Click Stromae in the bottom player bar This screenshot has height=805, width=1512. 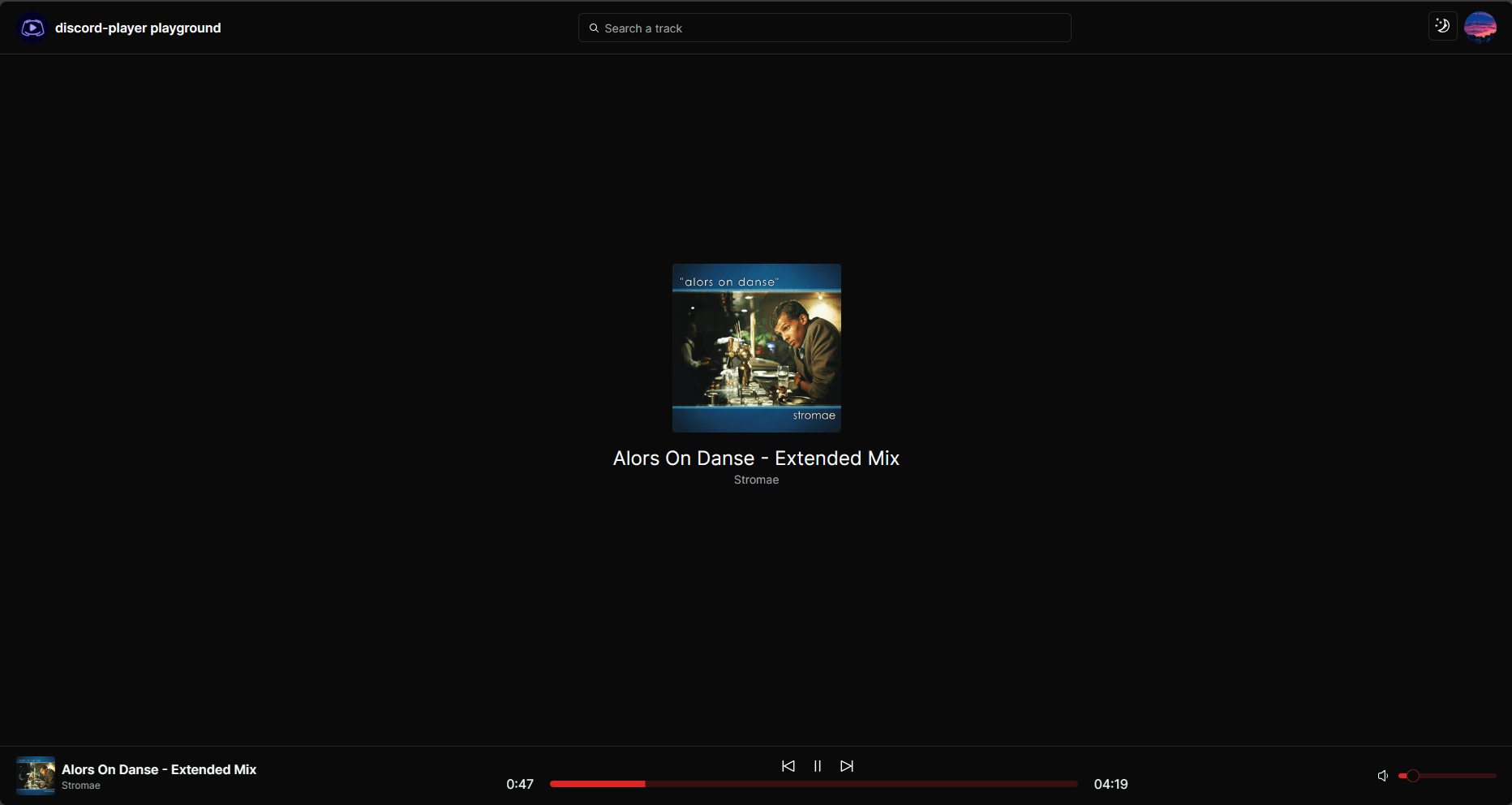pyautogui.click(x=81, y=786)
